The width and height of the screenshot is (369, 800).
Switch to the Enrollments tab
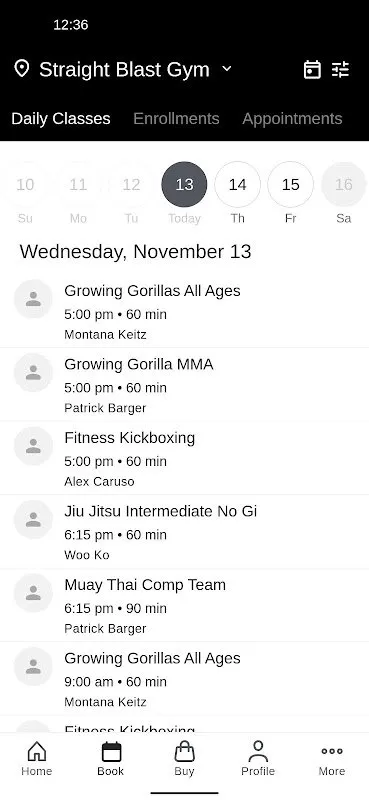click(176, 118)
